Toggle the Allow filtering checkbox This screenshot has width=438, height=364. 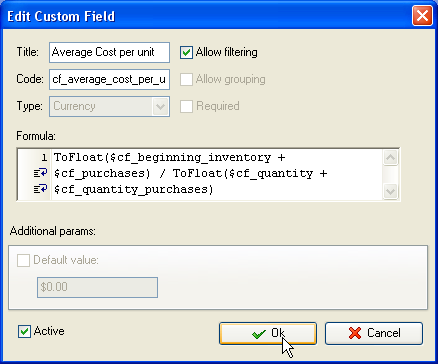click(186, 52)
